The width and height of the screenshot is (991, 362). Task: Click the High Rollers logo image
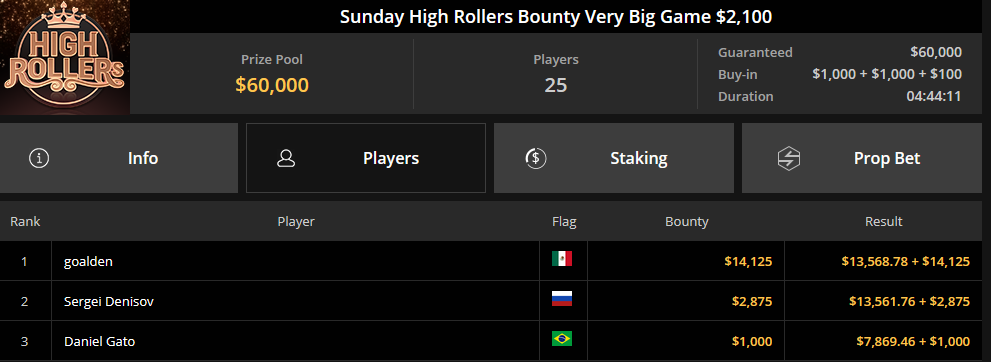[64, 57]
